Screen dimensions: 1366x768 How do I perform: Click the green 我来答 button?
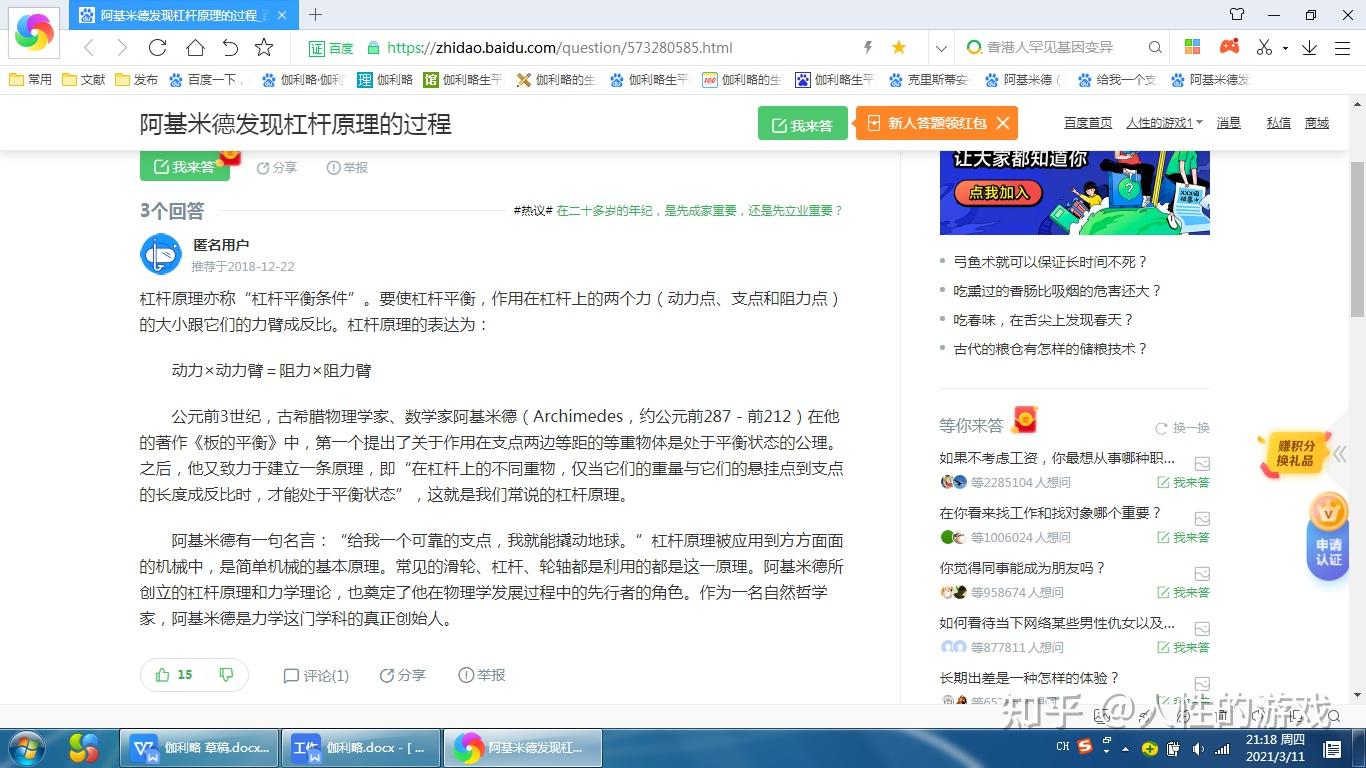(x=802, y=122)
